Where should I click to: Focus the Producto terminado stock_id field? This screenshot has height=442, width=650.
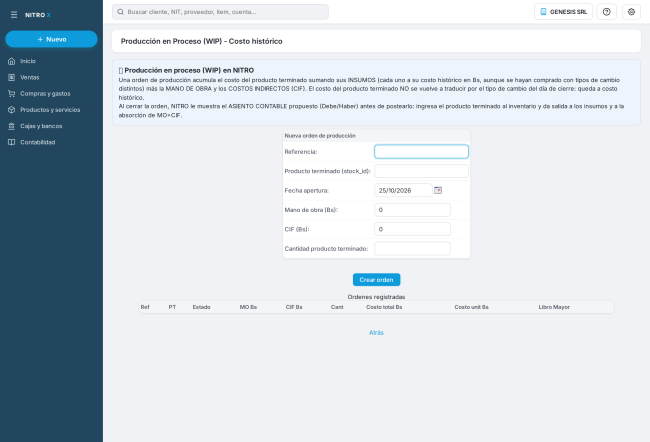click(421, 171)
